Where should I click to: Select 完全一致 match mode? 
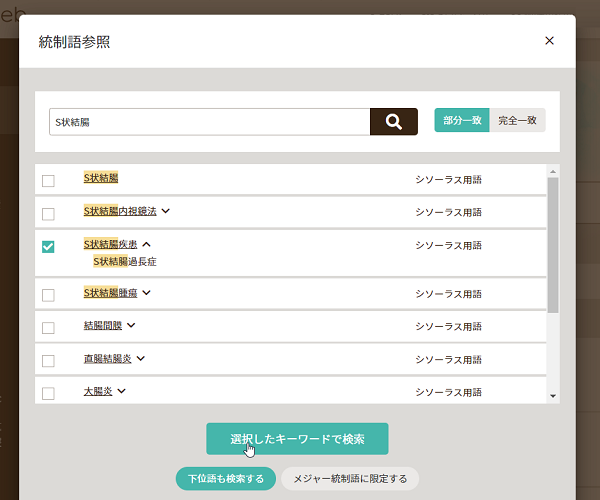pos(517,120)
